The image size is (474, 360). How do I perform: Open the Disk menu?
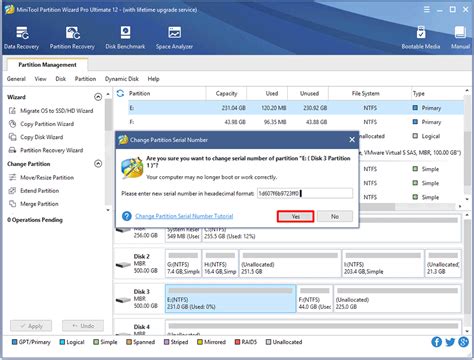click(61, 79)
